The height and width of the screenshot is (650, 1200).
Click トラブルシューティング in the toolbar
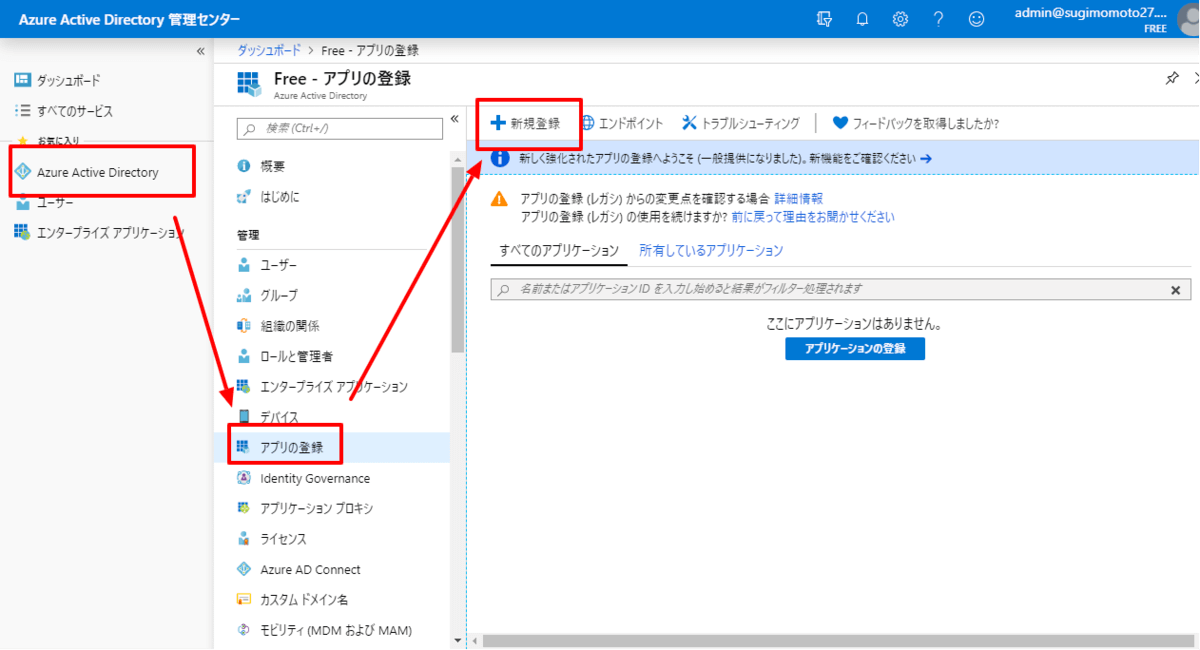741,123
